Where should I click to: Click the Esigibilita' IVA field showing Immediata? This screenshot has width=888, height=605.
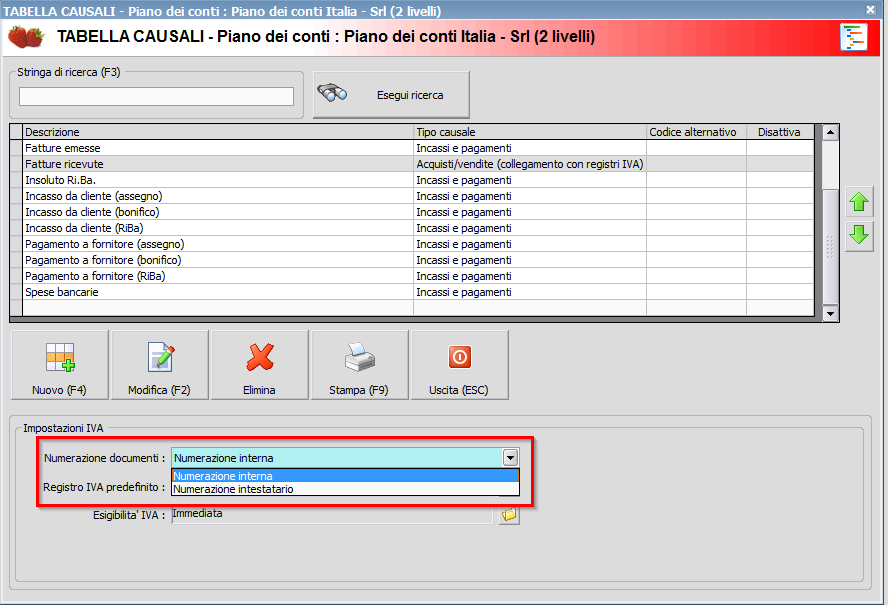pyautogui.click(x=332, y=514)
